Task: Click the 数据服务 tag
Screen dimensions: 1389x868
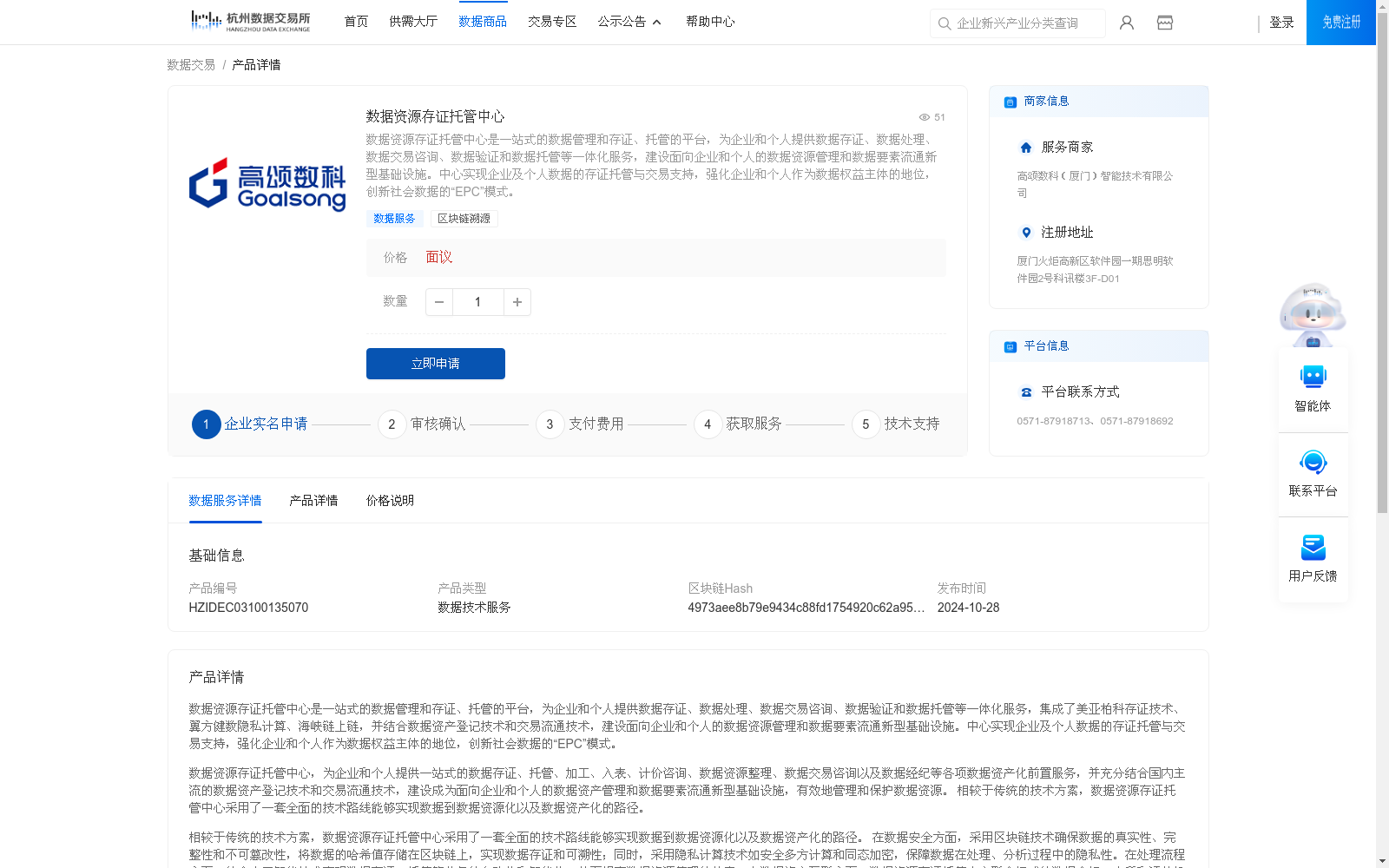Action: [395, 219]
